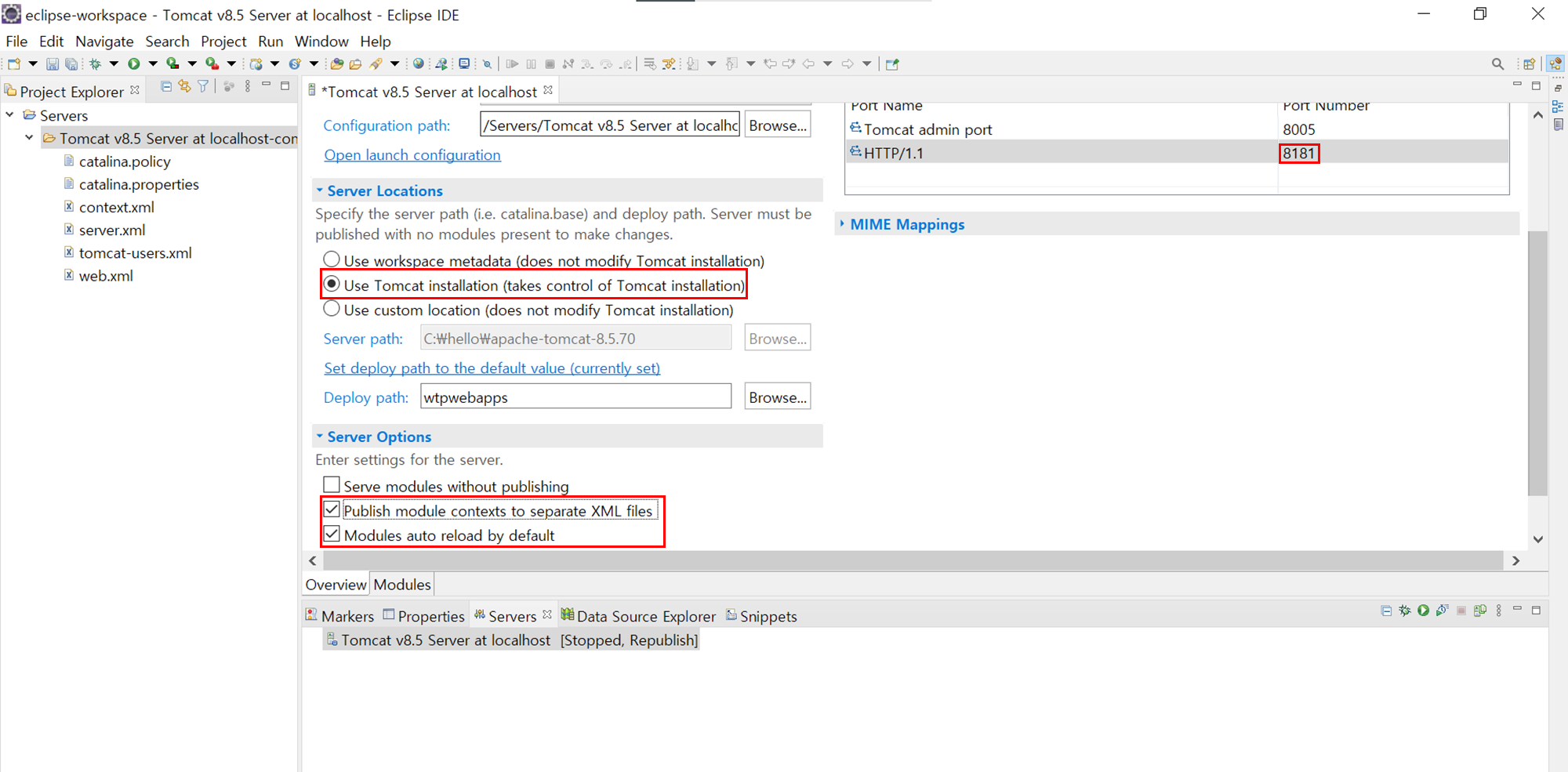Click the Open Perspective icon

click(x=1529, y=64)
